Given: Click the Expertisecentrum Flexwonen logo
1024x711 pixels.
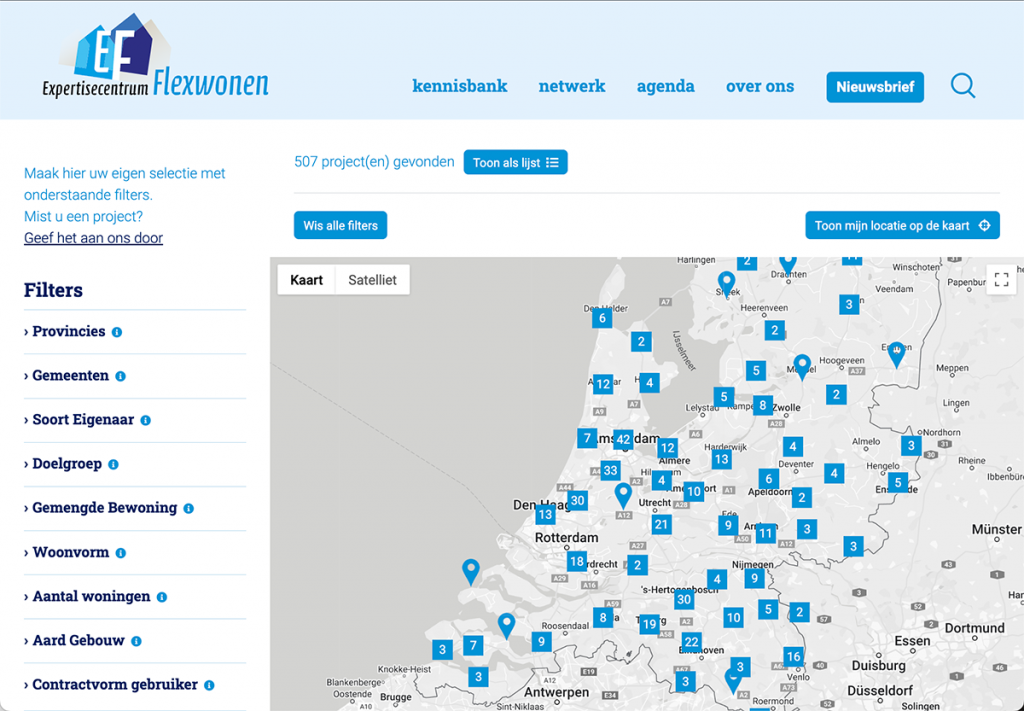Looking at the screenshot, I should pyautogui.click(x=155, y=60).
